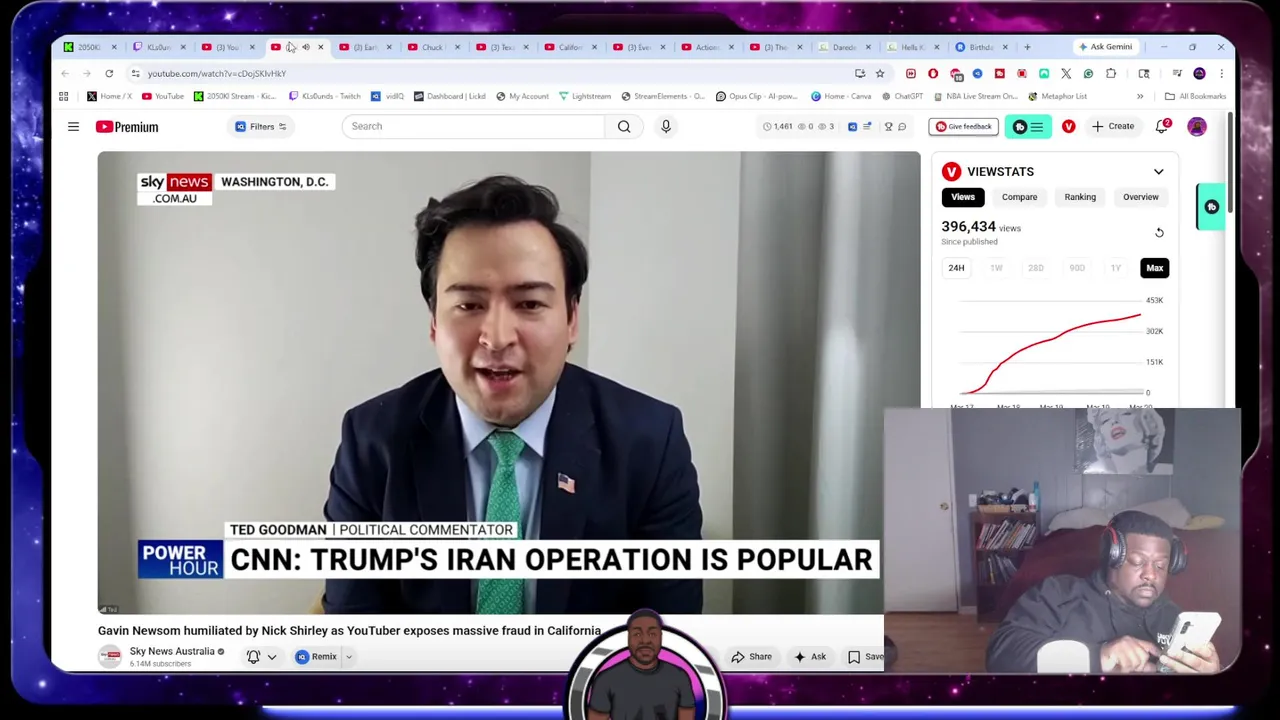
Task: Select the 28D time range
Action: tap(1036, 268)
